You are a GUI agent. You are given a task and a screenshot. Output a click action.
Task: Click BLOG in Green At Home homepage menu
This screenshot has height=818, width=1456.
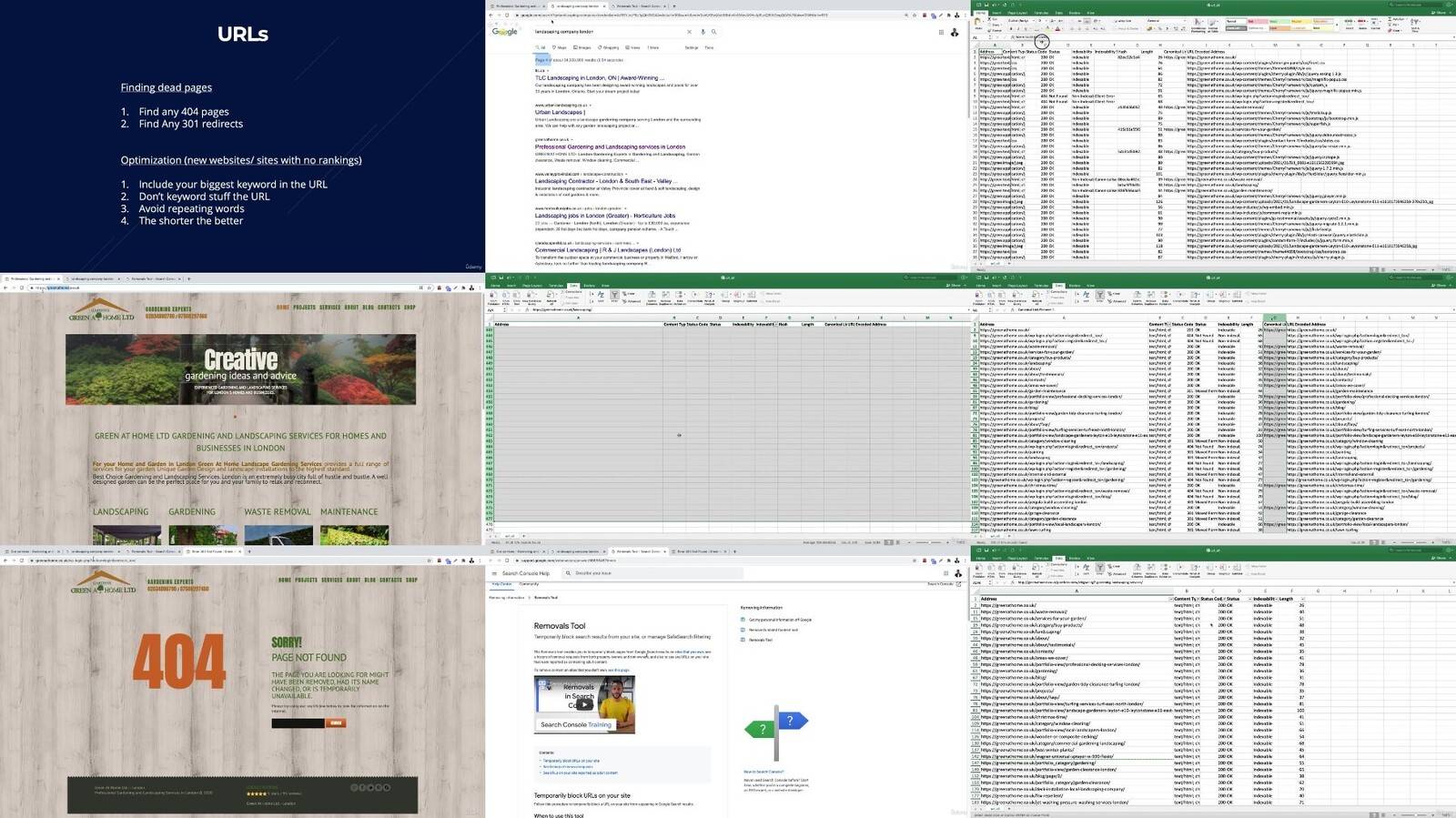(368, 308)
